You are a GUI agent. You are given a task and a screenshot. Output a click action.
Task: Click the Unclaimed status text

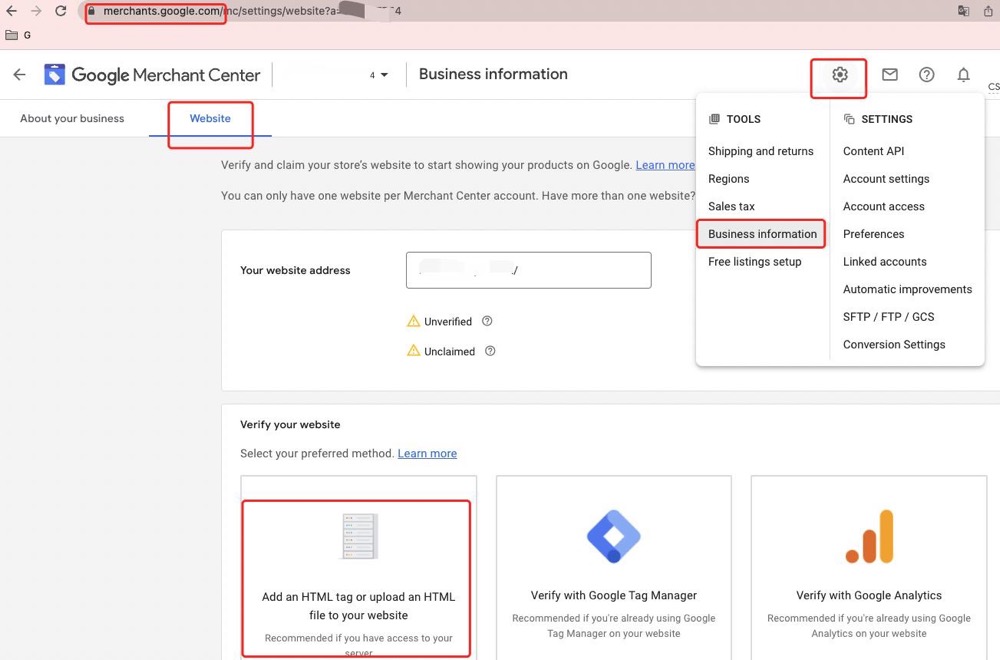[x=450, y=351]
